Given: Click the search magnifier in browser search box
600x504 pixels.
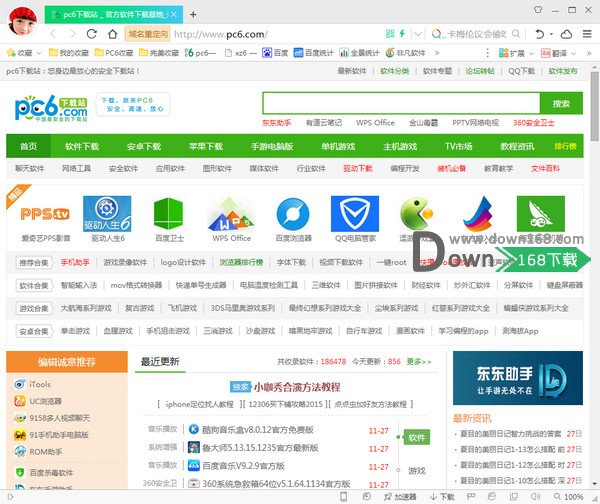Looking at the screenshot, I should [516, 34].
